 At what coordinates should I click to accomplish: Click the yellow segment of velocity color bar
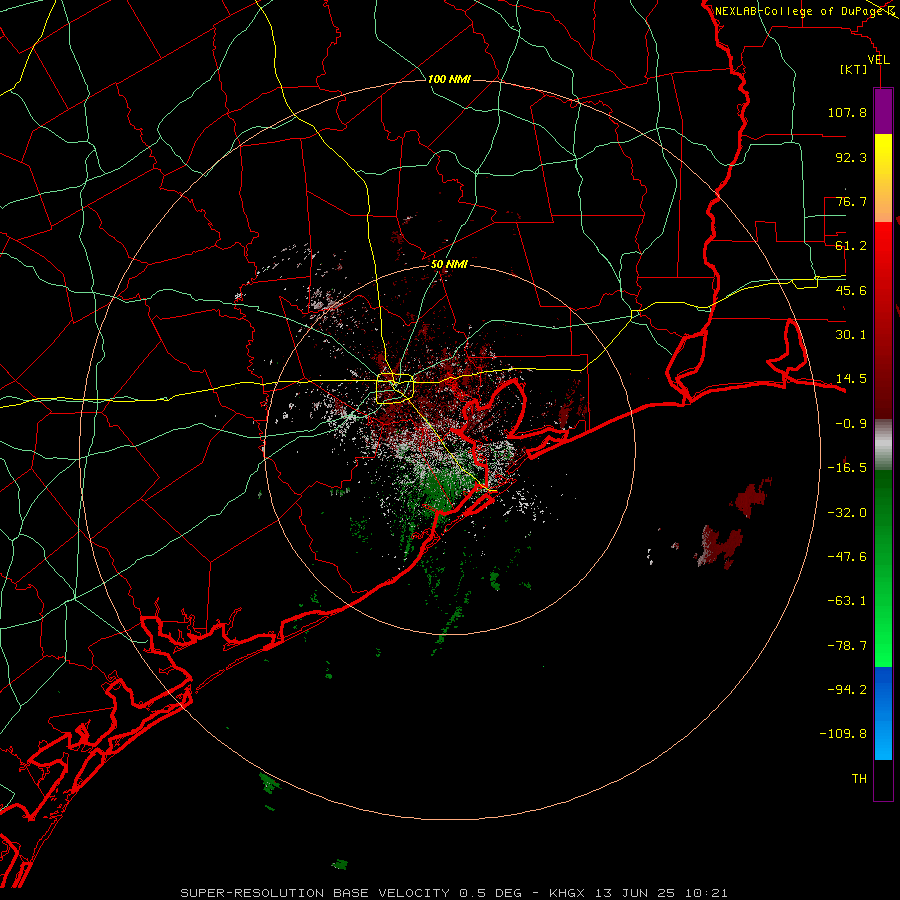click(x=883, y=177)
